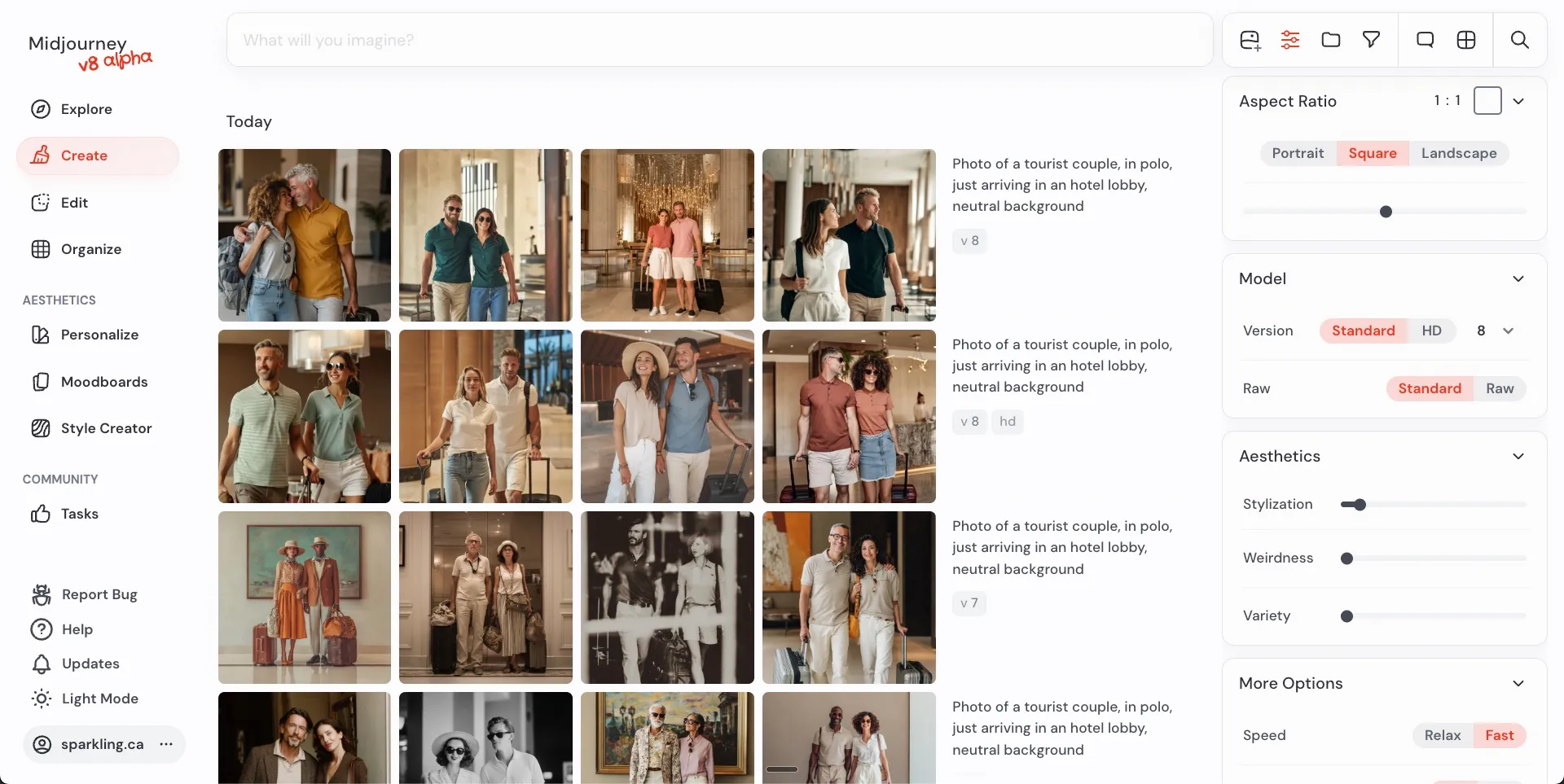
Task: Click the v 7 tag on third prompt
Action: click(969, 603)
